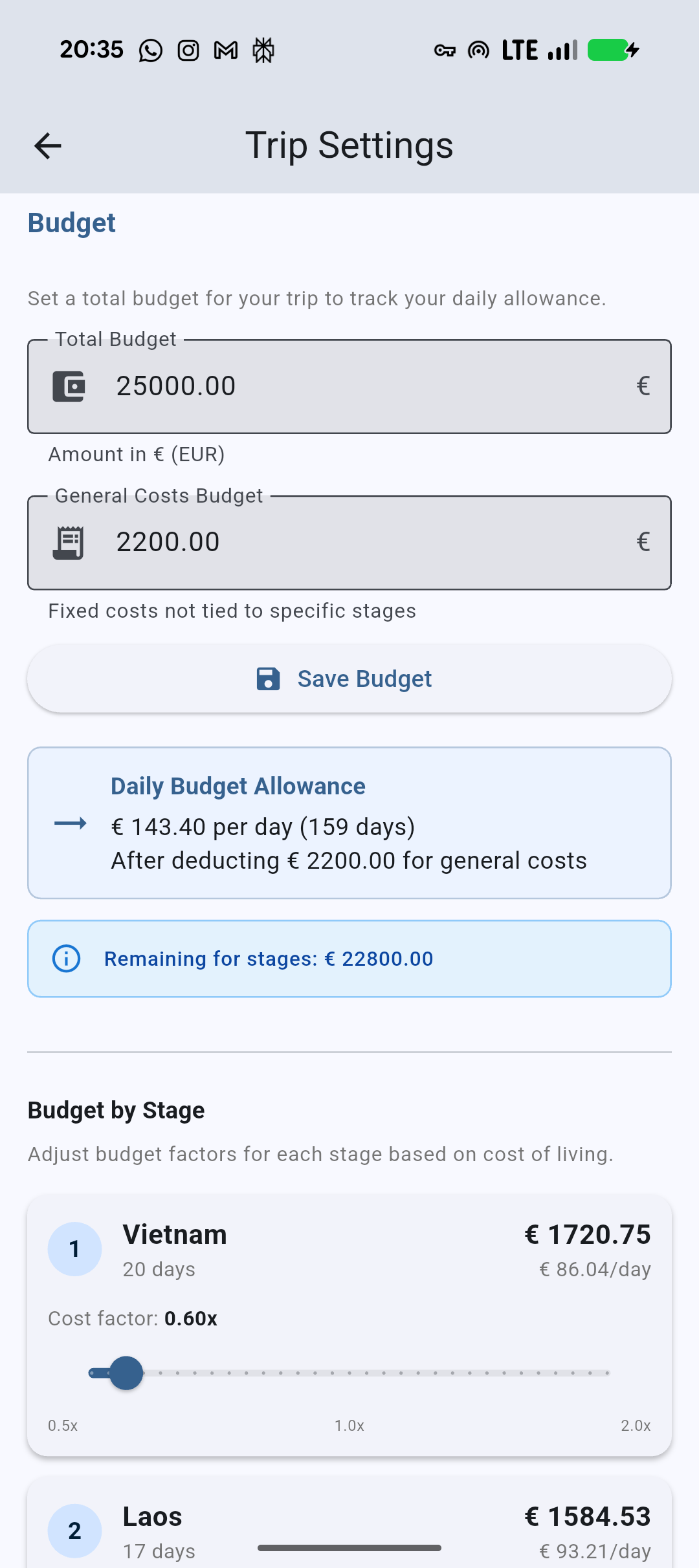Tap the numbered badge 1 for Vietnam stage
699x1568 pixels.
click(x=74, y=1249)
